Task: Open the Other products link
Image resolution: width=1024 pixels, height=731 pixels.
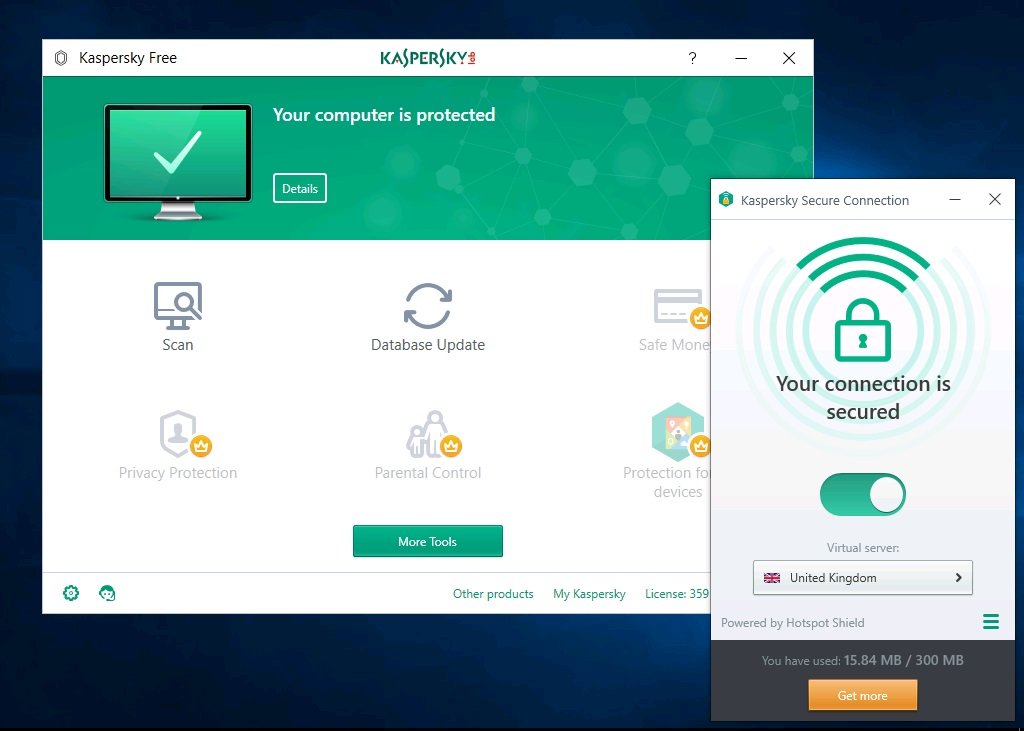Action: [493, 594]
